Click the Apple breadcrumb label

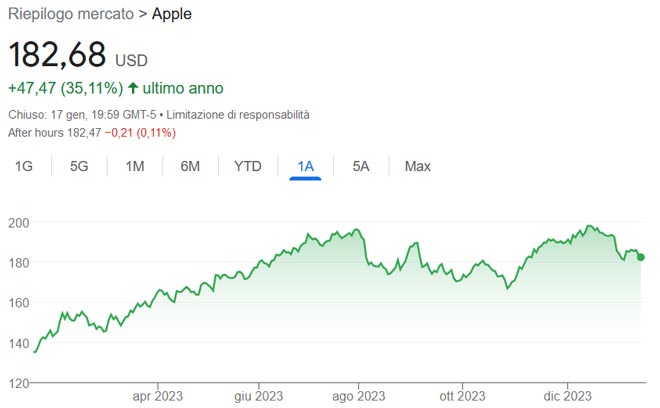[x=172, y=14]
